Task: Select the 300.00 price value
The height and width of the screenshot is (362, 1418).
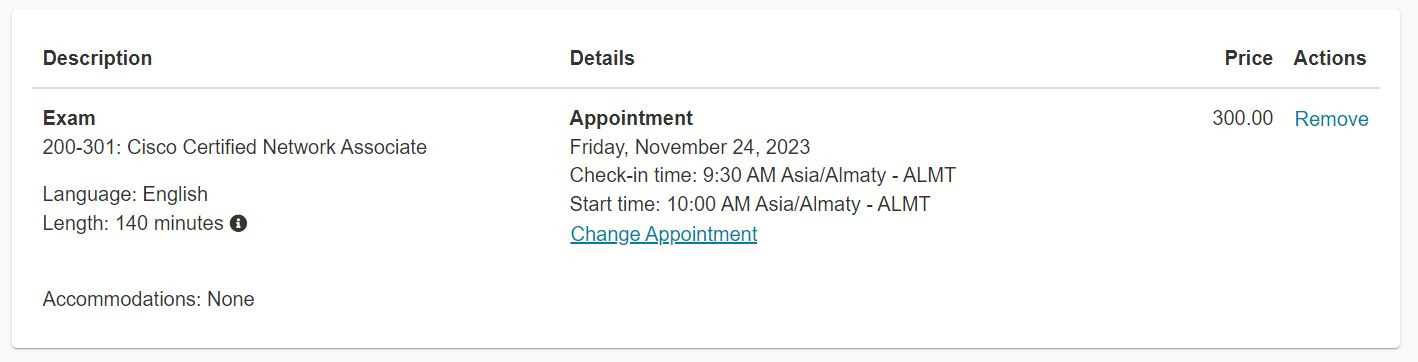Action: (1243, 118)
